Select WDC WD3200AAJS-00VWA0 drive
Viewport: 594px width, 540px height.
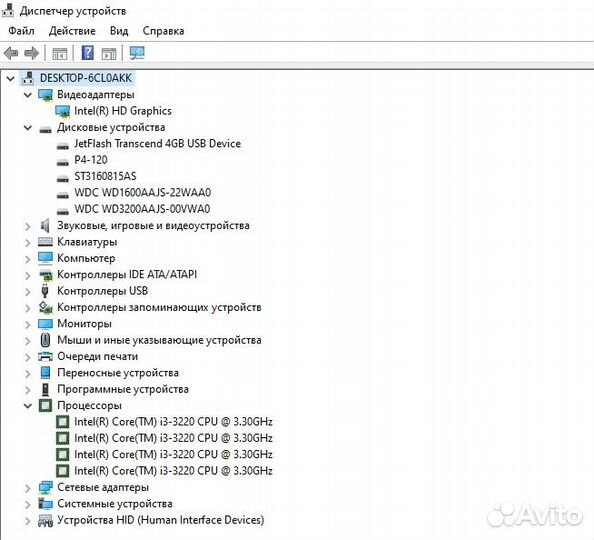click(142, 209)
